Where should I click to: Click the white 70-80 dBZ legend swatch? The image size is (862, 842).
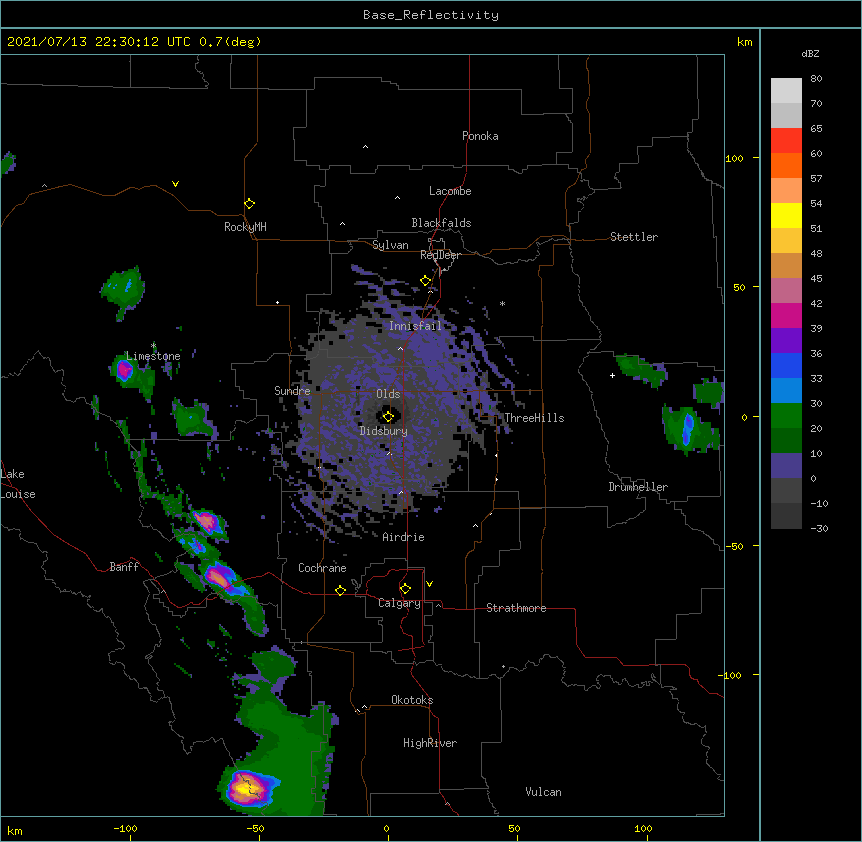tap(786, 91)
